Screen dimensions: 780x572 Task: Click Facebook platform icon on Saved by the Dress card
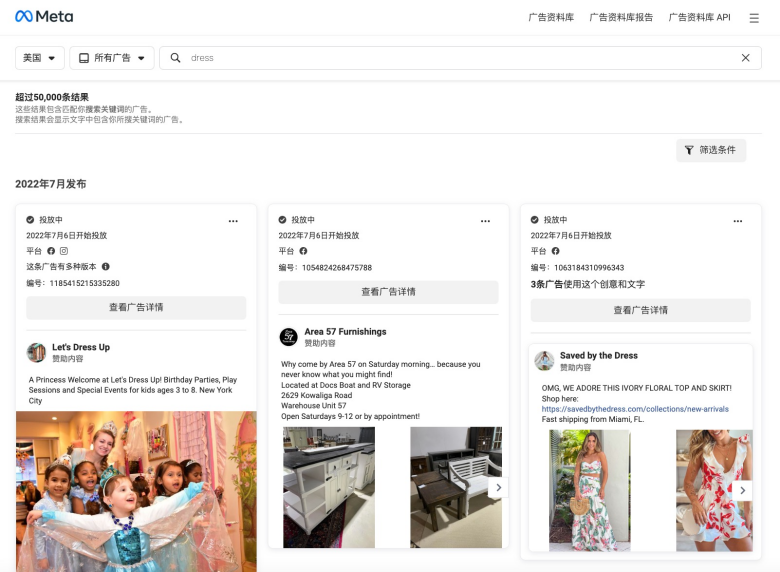[x=555, y=251]
